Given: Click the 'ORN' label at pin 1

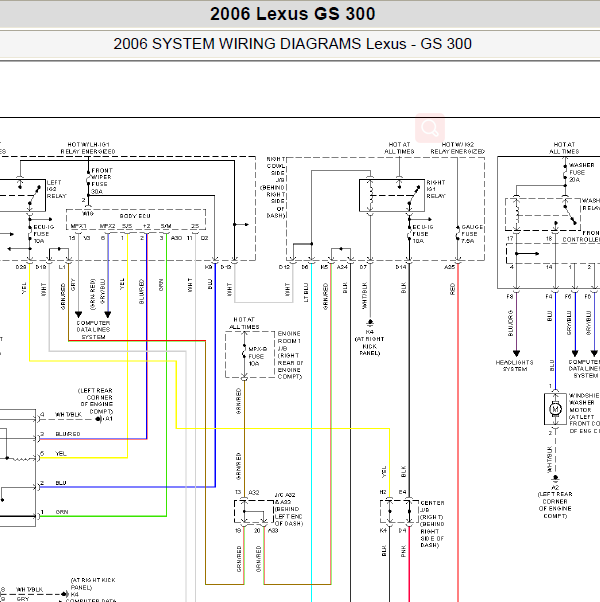Looking at the screenshot, I should (62, 512).
